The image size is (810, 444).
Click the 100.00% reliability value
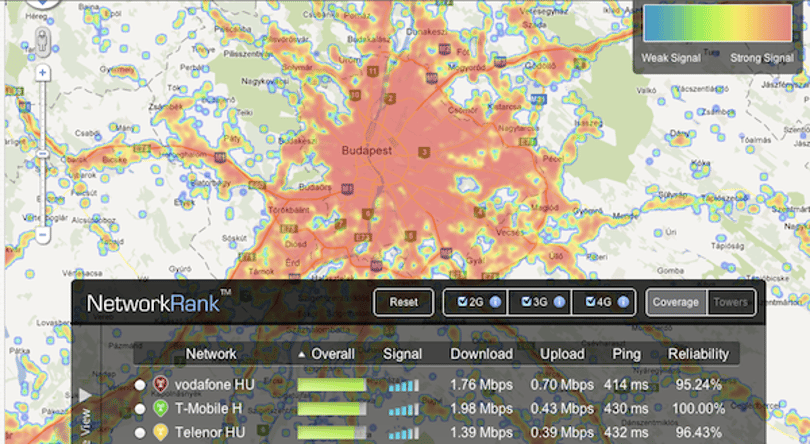tap(698, 409)
